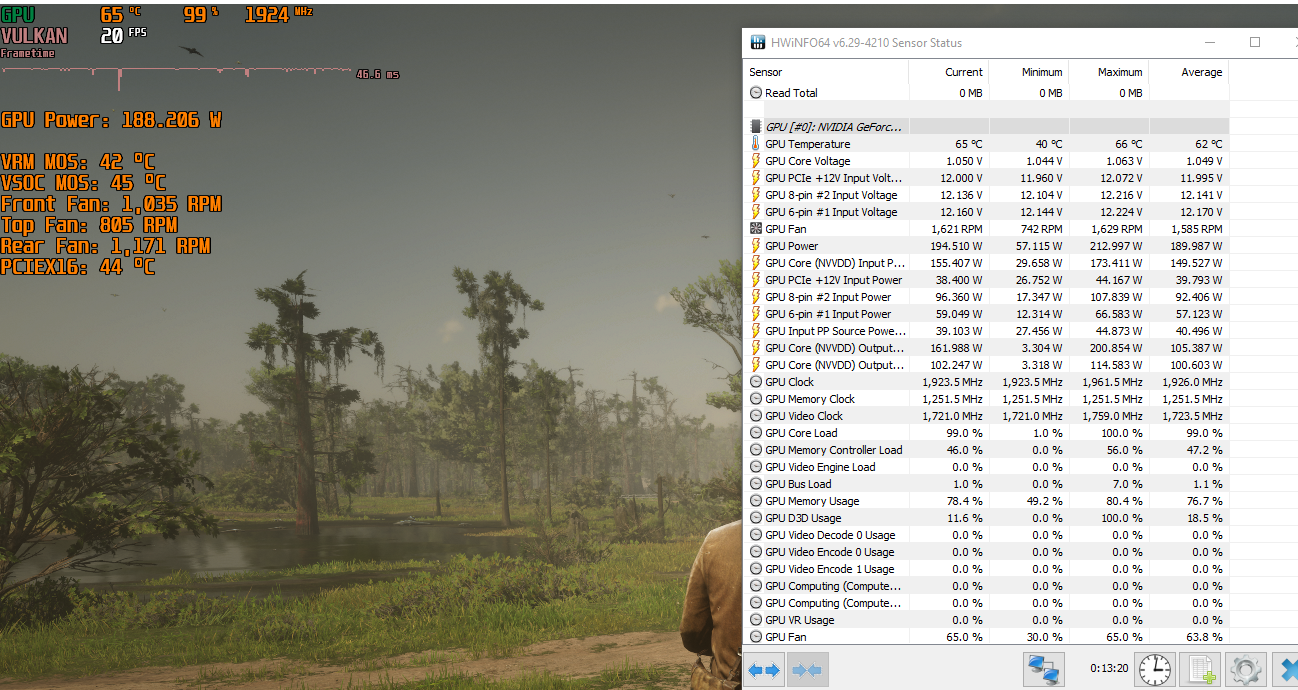
Task: Select the GPU Video Encode 1 Usage row label
Action: click(830, 569)
